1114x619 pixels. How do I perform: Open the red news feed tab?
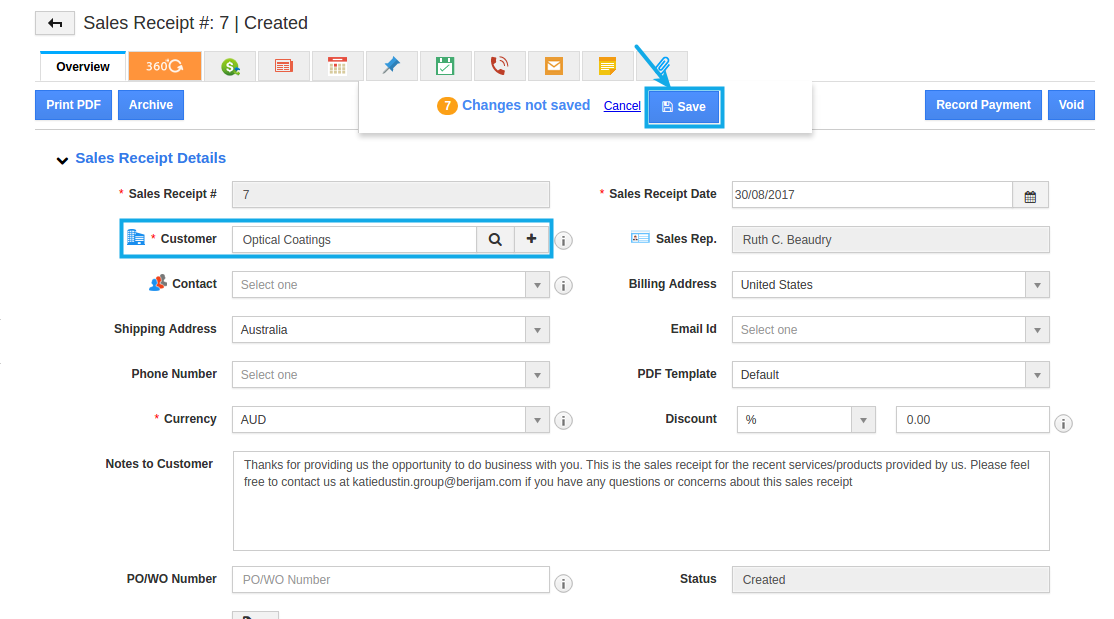click(x=283, y=66)
